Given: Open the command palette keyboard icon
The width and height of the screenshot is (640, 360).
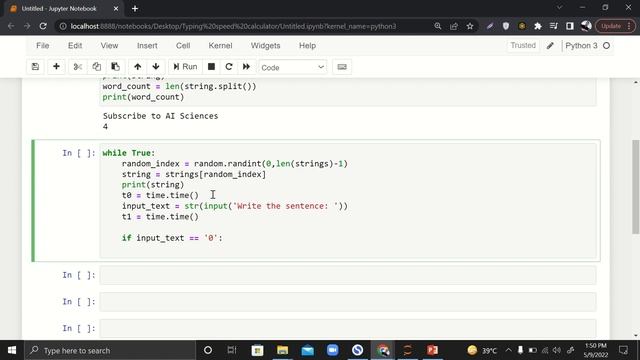Looking at the screenshot, I should (342, 67).
